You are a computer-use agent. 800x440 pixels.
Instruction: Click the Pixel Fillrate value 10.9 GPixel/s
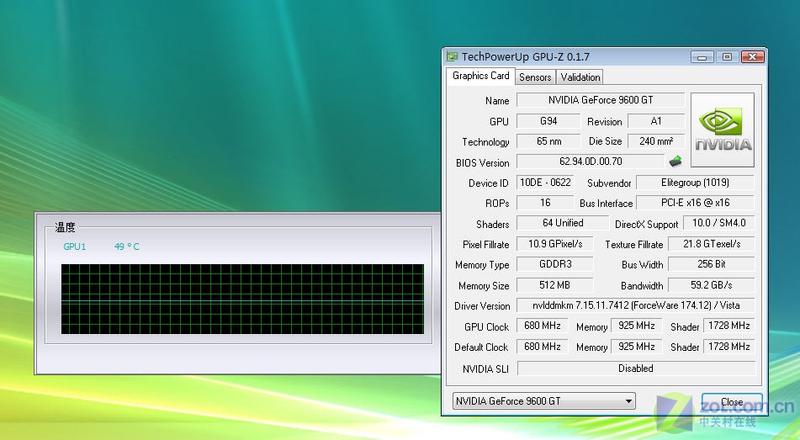[x=555, y=244]
